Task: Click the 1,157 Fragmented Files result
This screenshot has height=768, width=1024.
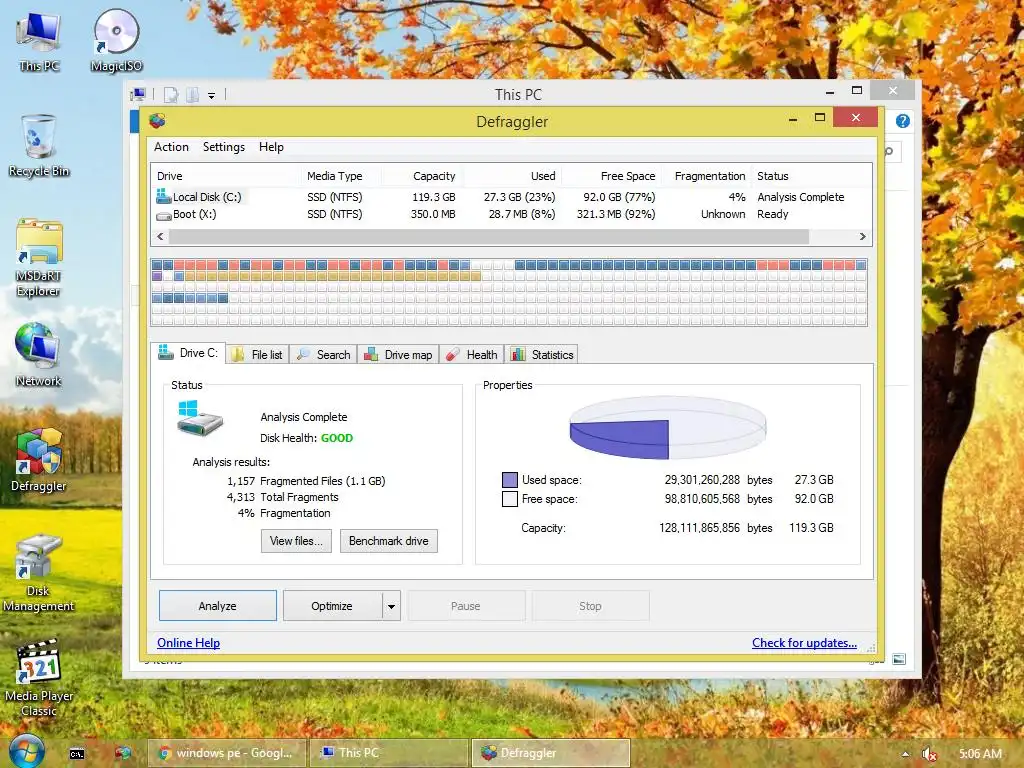Action: (x=306, y=481)
